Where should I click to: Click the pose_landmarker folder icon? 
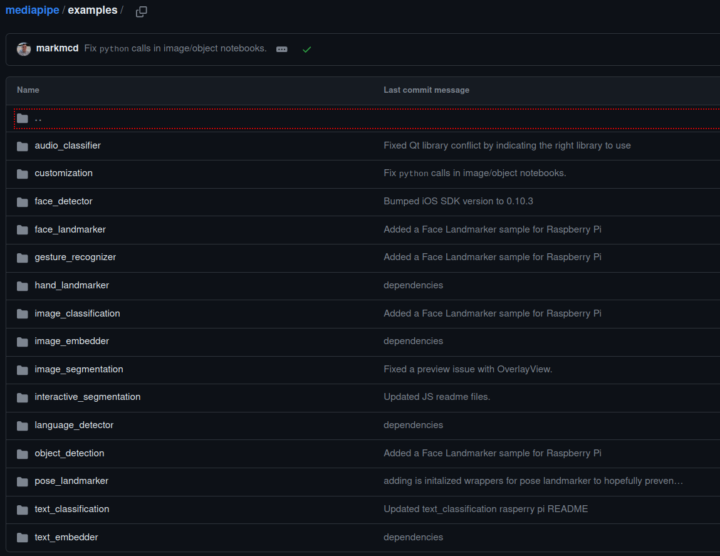[22, 481]
